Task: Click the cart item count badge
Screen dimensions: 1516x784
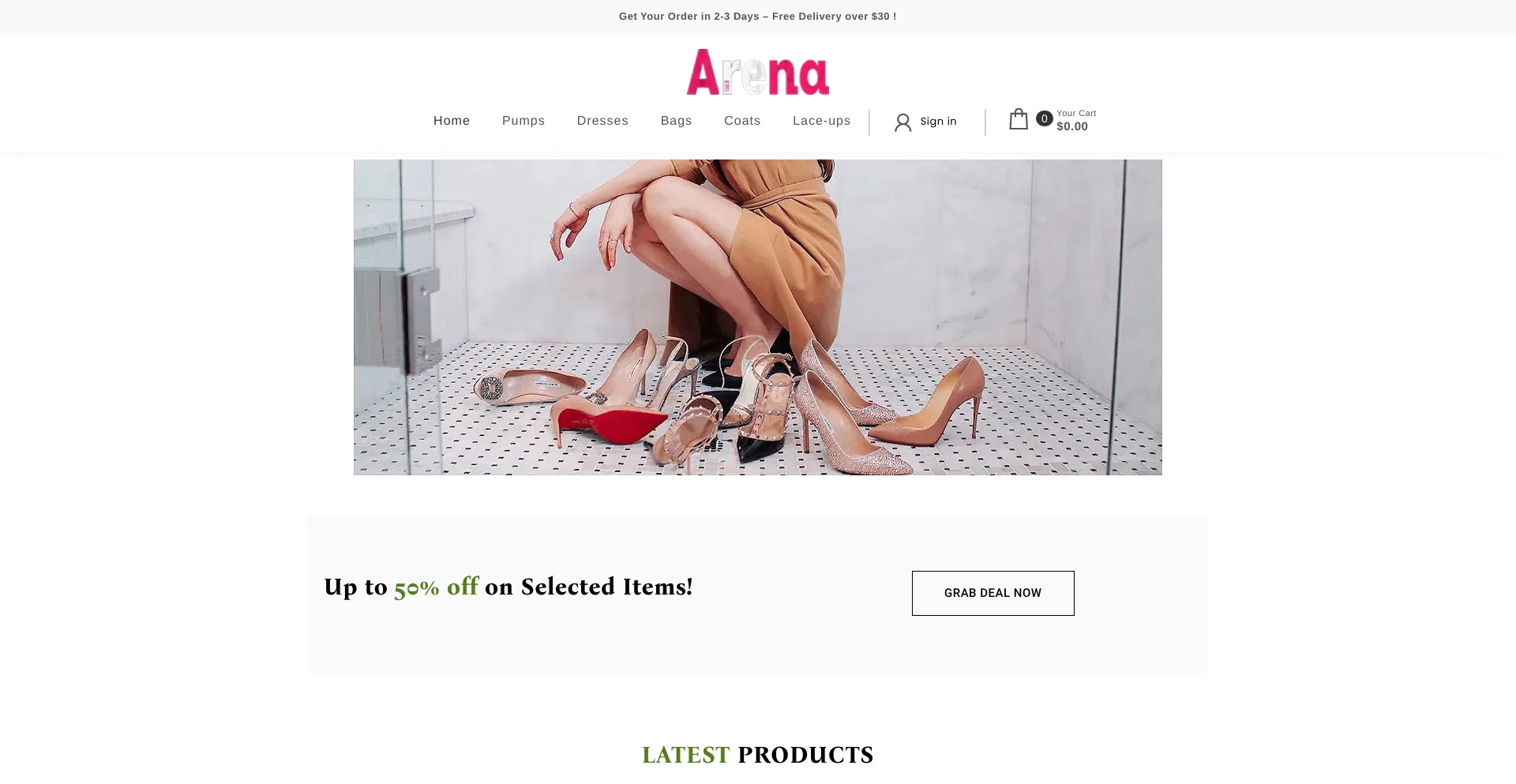Action: (x=1044, y=118)
